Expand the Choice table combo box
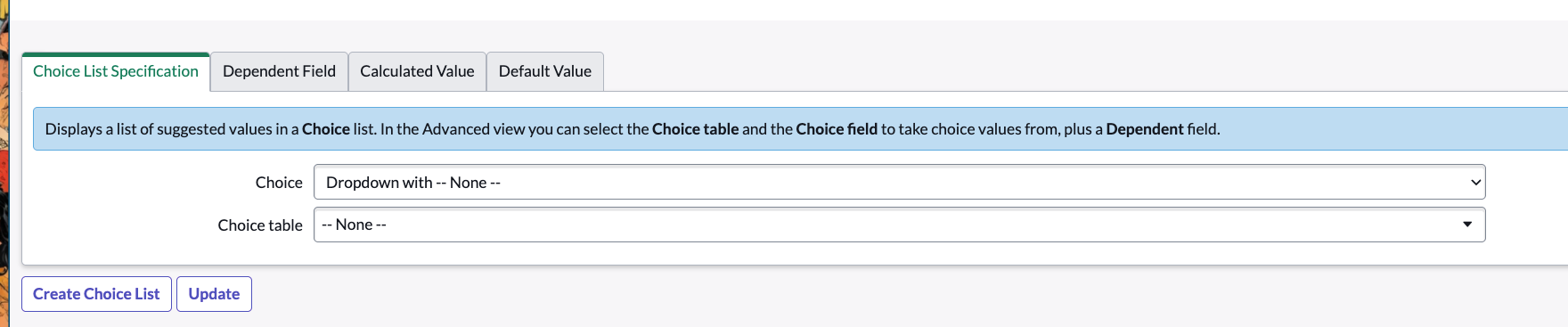The height and width of the screenshot is (327, 1568). point(899,225)
